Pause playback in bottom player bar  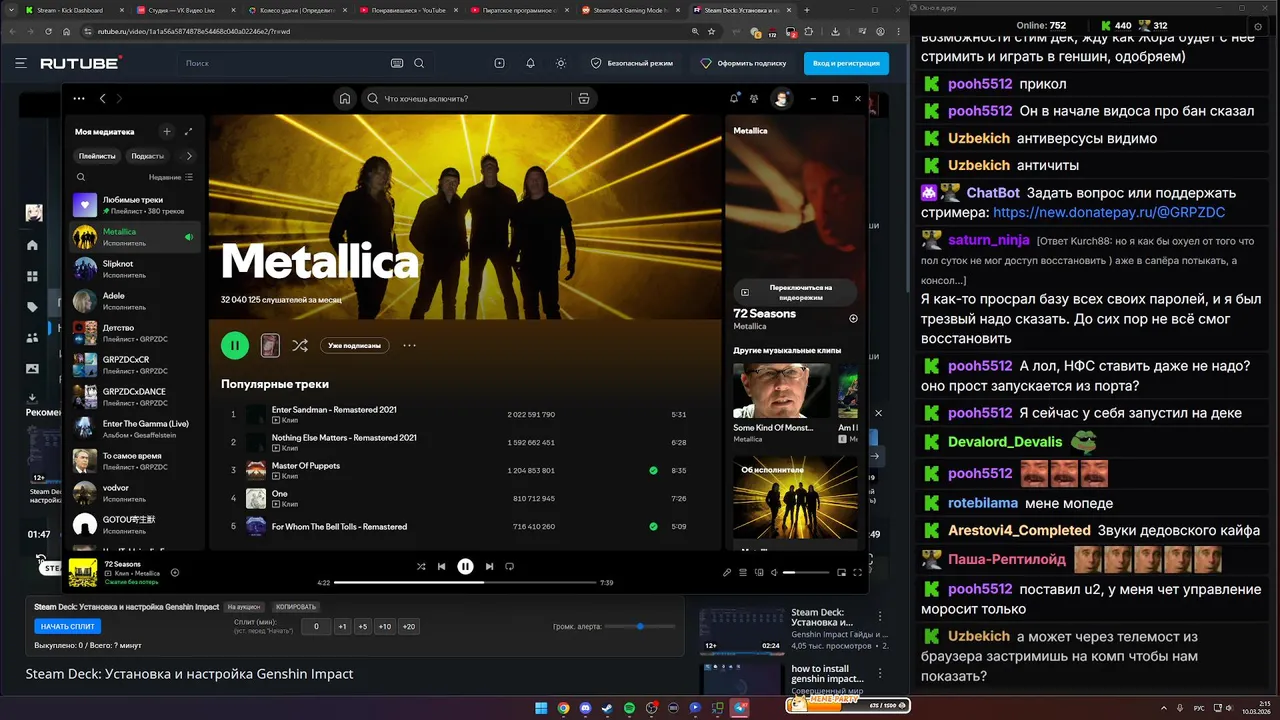(x=465, y=566)
